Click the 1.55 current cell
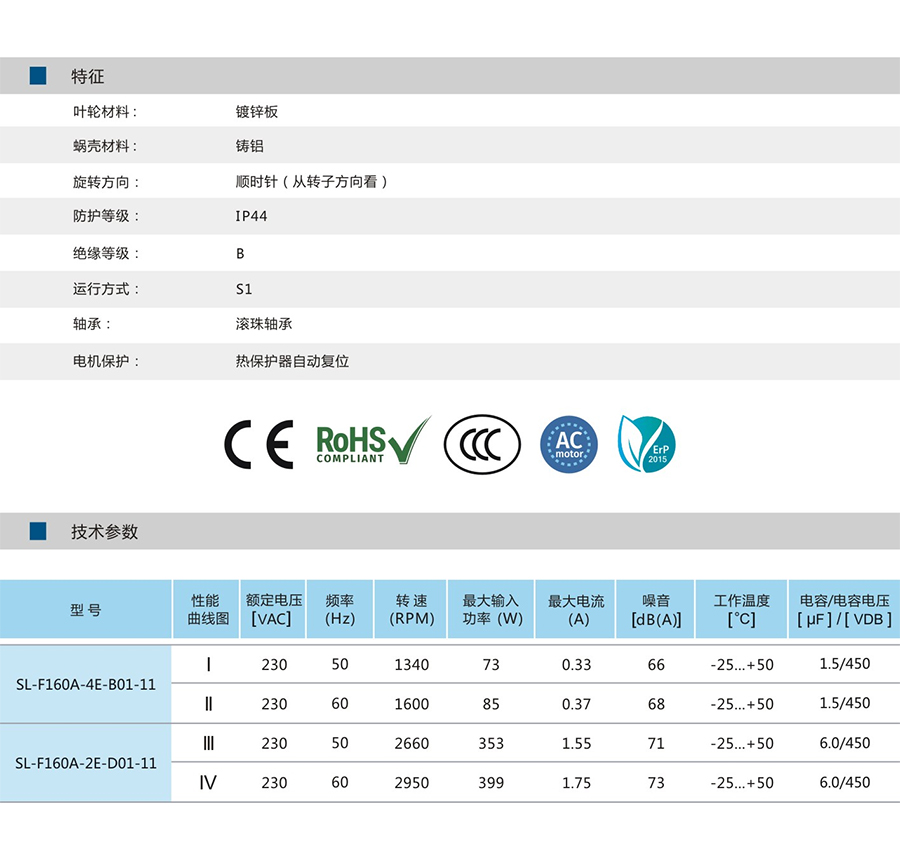The image size is (900, 863). click(576, 744)
